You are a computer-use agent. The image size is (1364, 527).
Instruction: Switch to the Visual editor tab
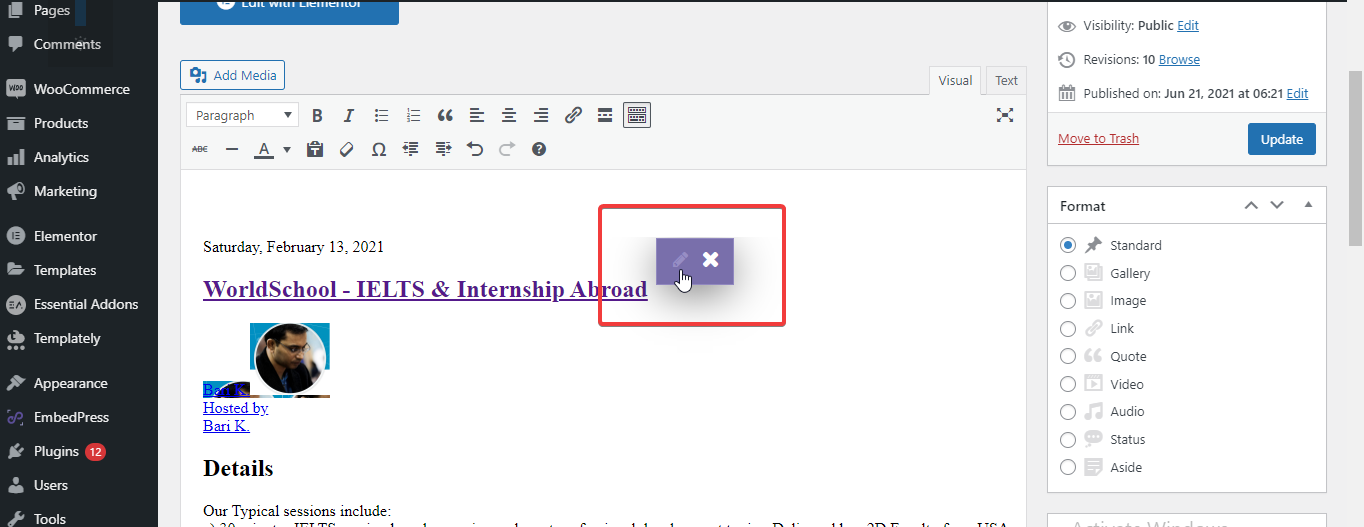[955, 81]
